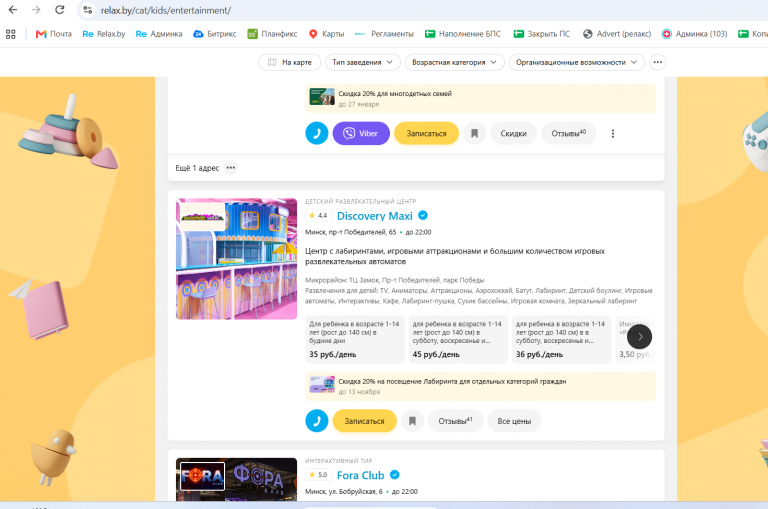The width and height of the screenshot is (768, 509).
Task: Open the Скидка 20% для многодетных семей banner
Action: pyautogui.click(x=480, y=98)
